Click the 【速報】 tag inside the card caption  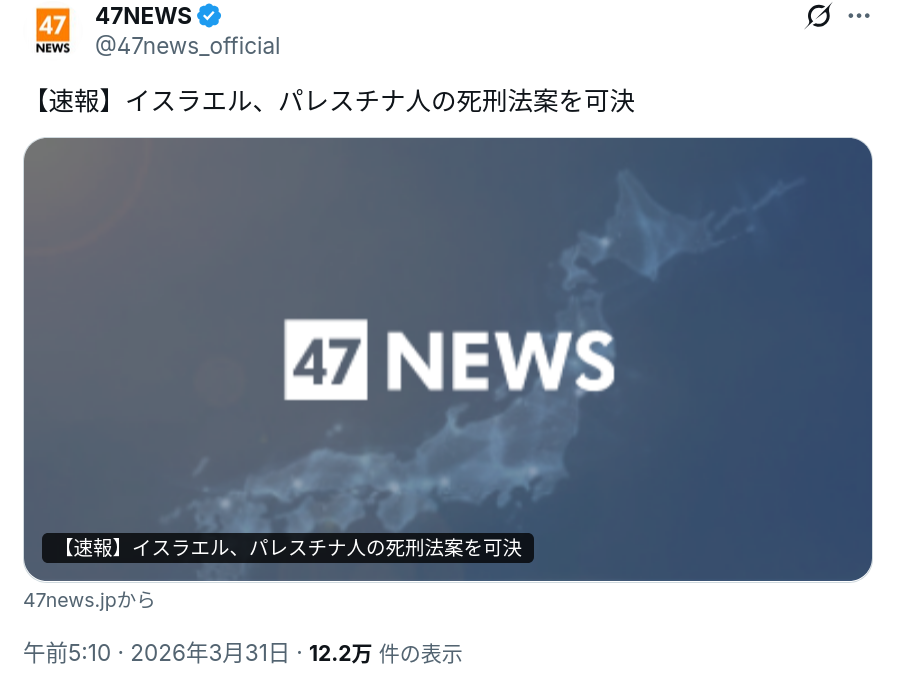click(x=92, y=548)
